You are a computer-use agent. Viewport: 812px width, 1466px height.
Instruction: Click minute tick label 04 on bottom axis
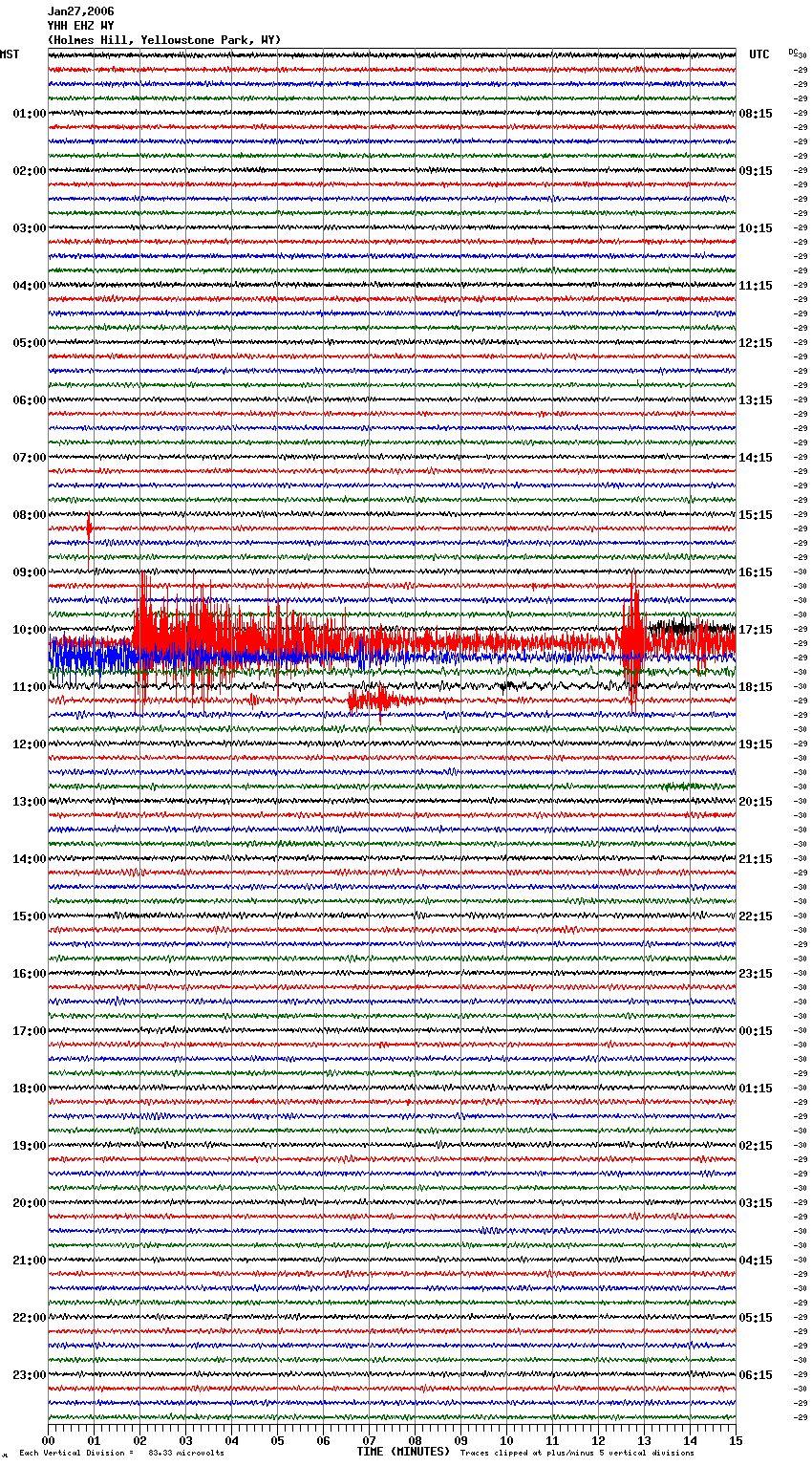[231, 1440]
